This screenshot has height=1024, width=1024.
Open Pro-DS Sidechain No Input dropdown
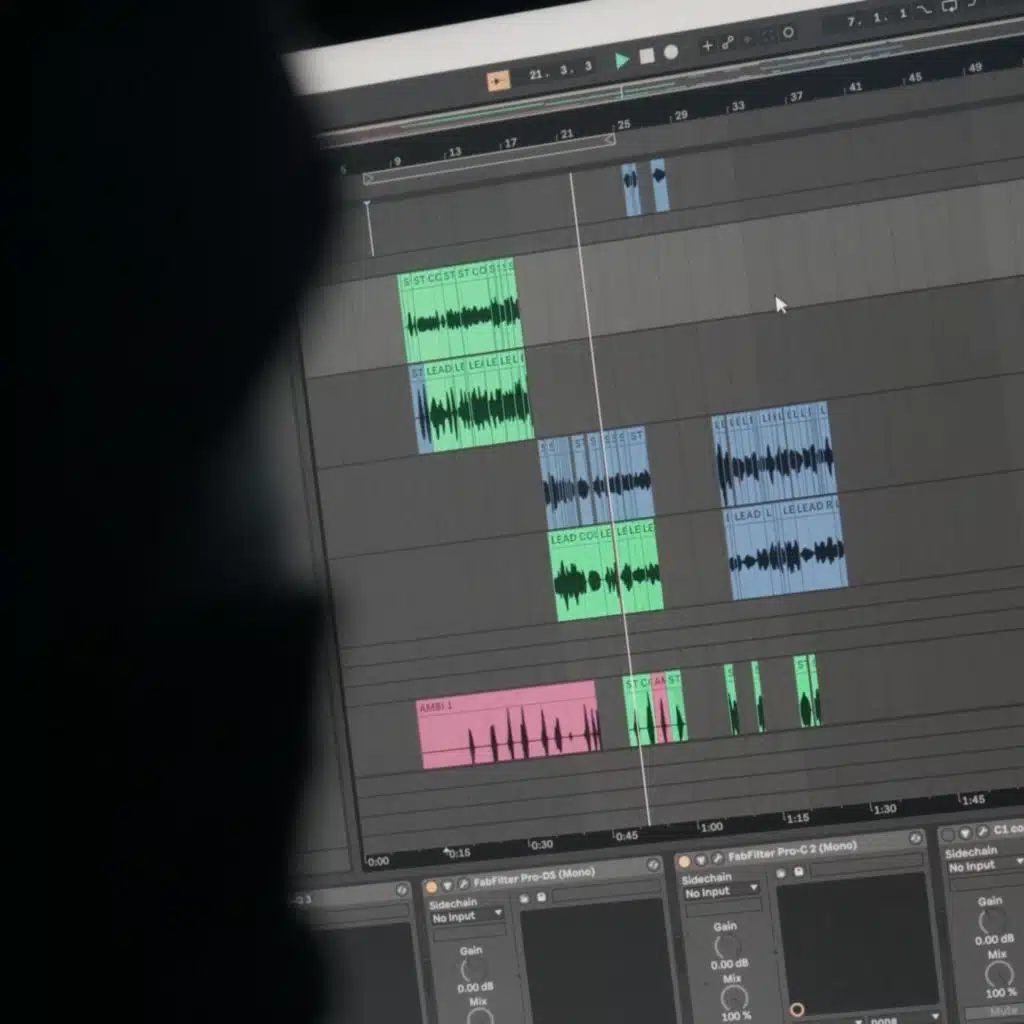(468, 916)
